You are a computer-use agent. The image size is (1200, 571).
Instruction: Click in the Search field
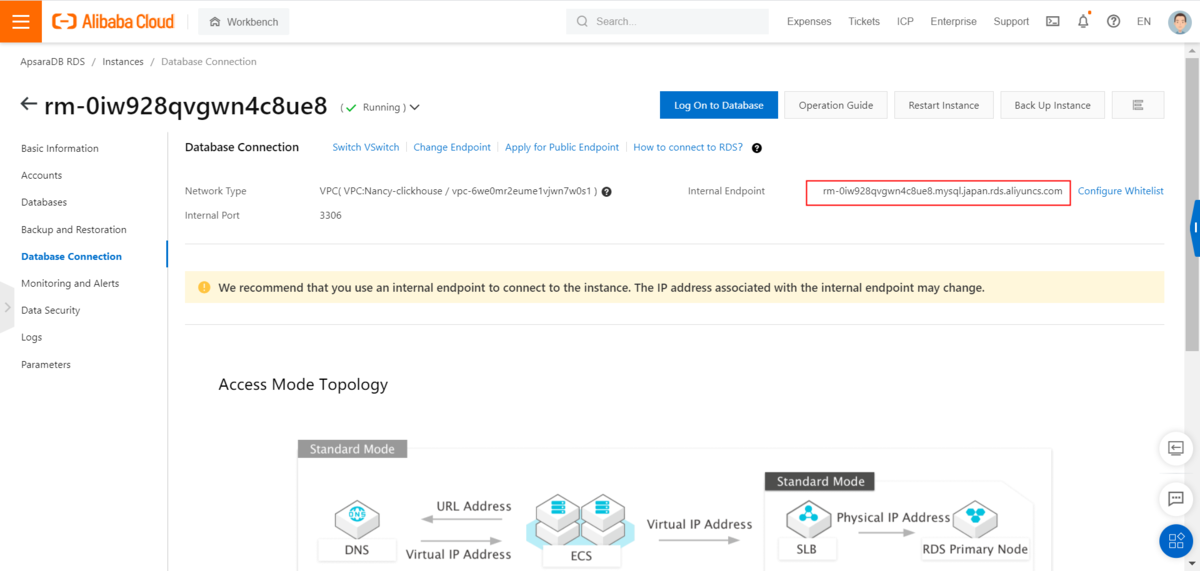(x=668, y=21)
